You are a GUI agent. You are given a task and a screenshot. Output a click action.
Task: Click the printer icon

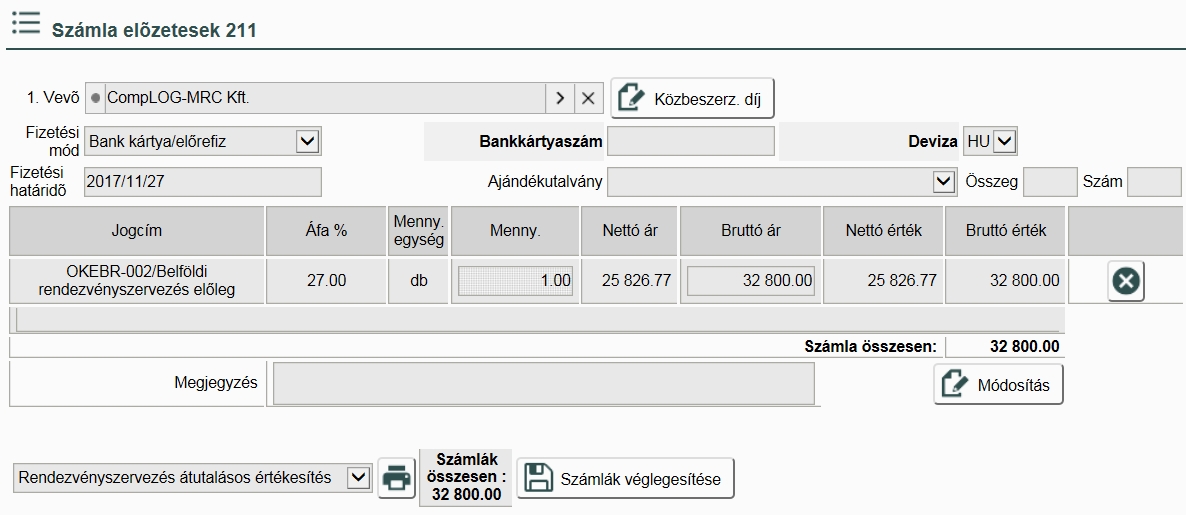point(397,478)
